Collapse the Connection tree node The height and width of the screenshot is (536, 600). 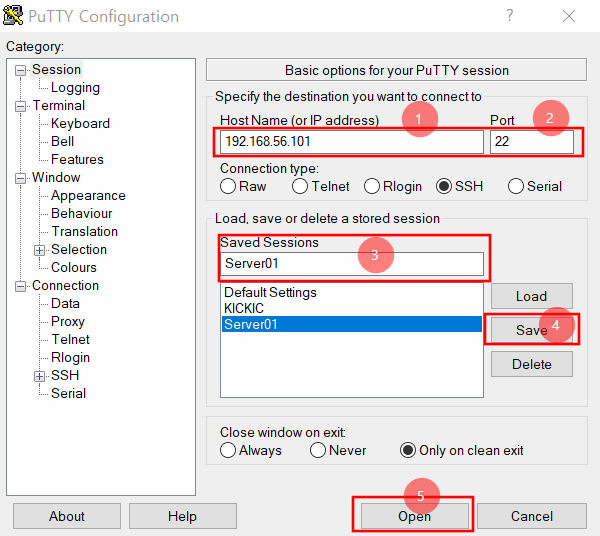click(20, 286)
